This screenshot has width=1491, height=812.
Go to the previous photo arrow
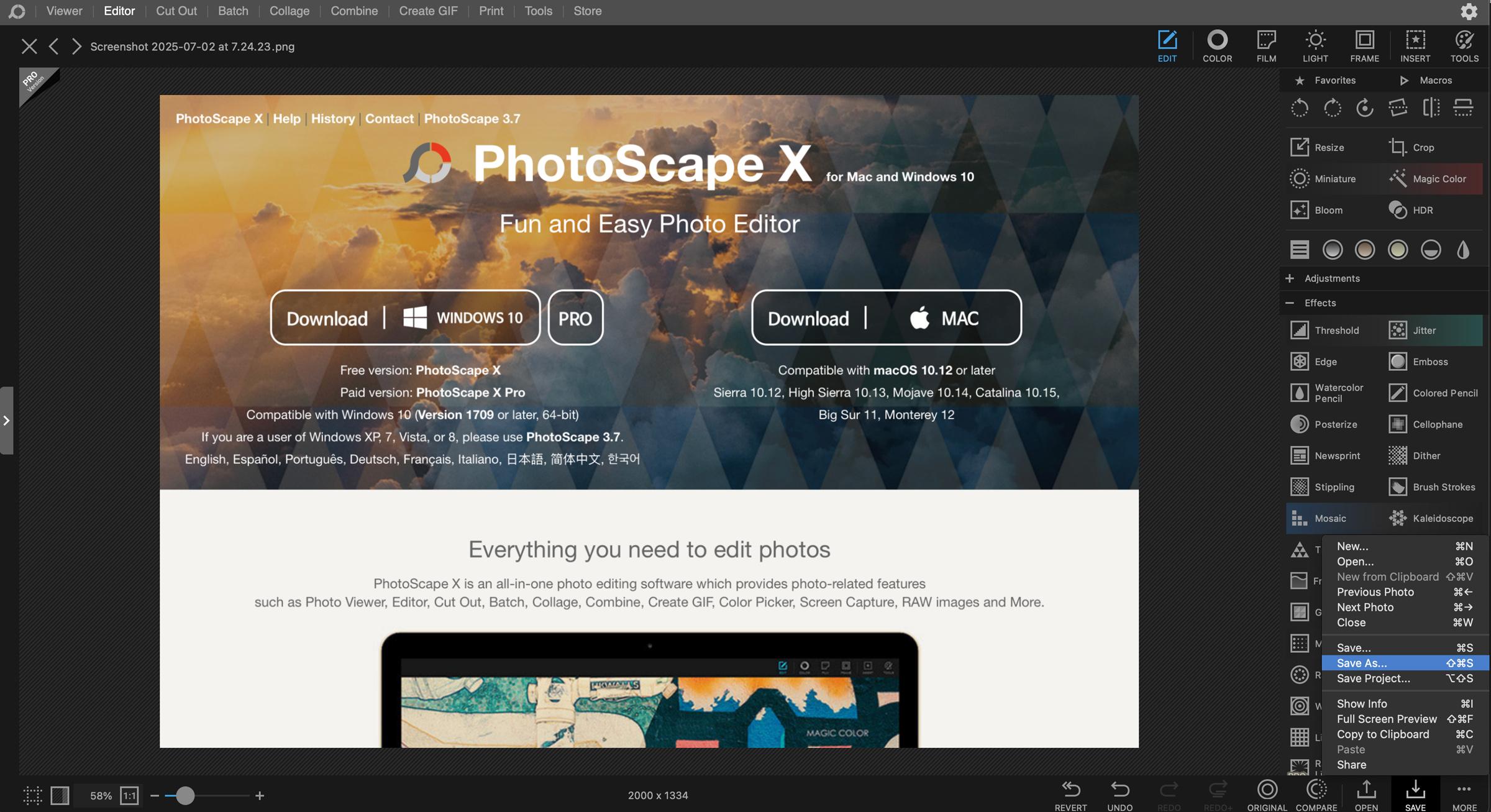(54, 46)
